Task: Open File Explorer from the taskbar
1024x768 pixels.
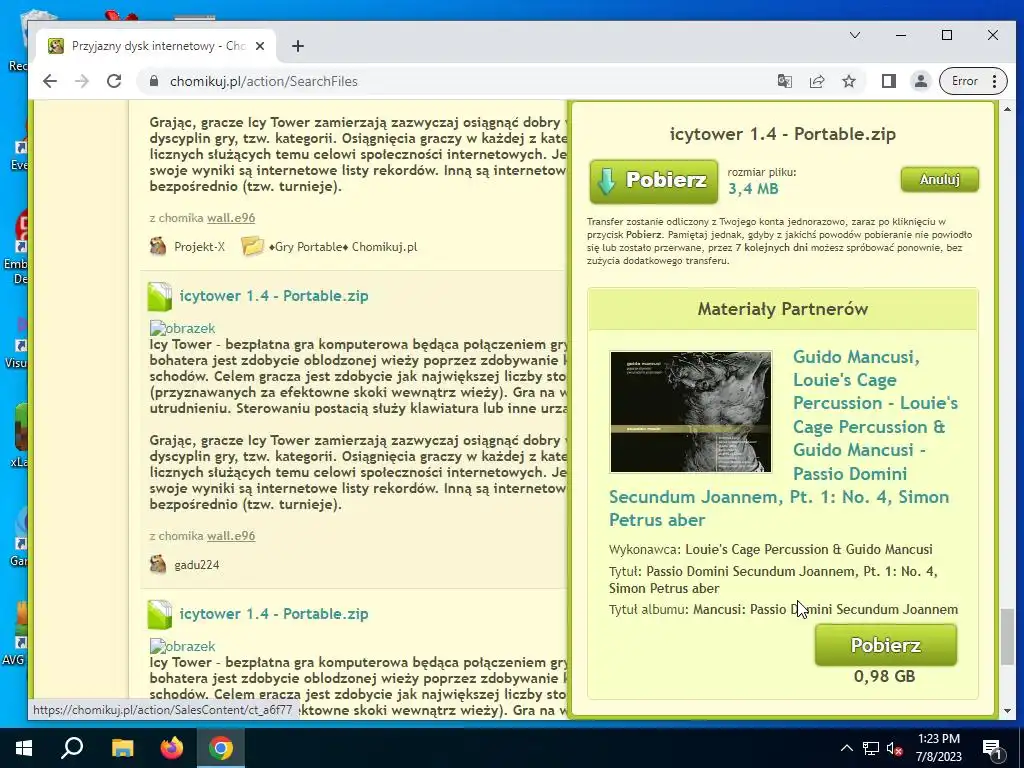Action: tap(122, 748)
